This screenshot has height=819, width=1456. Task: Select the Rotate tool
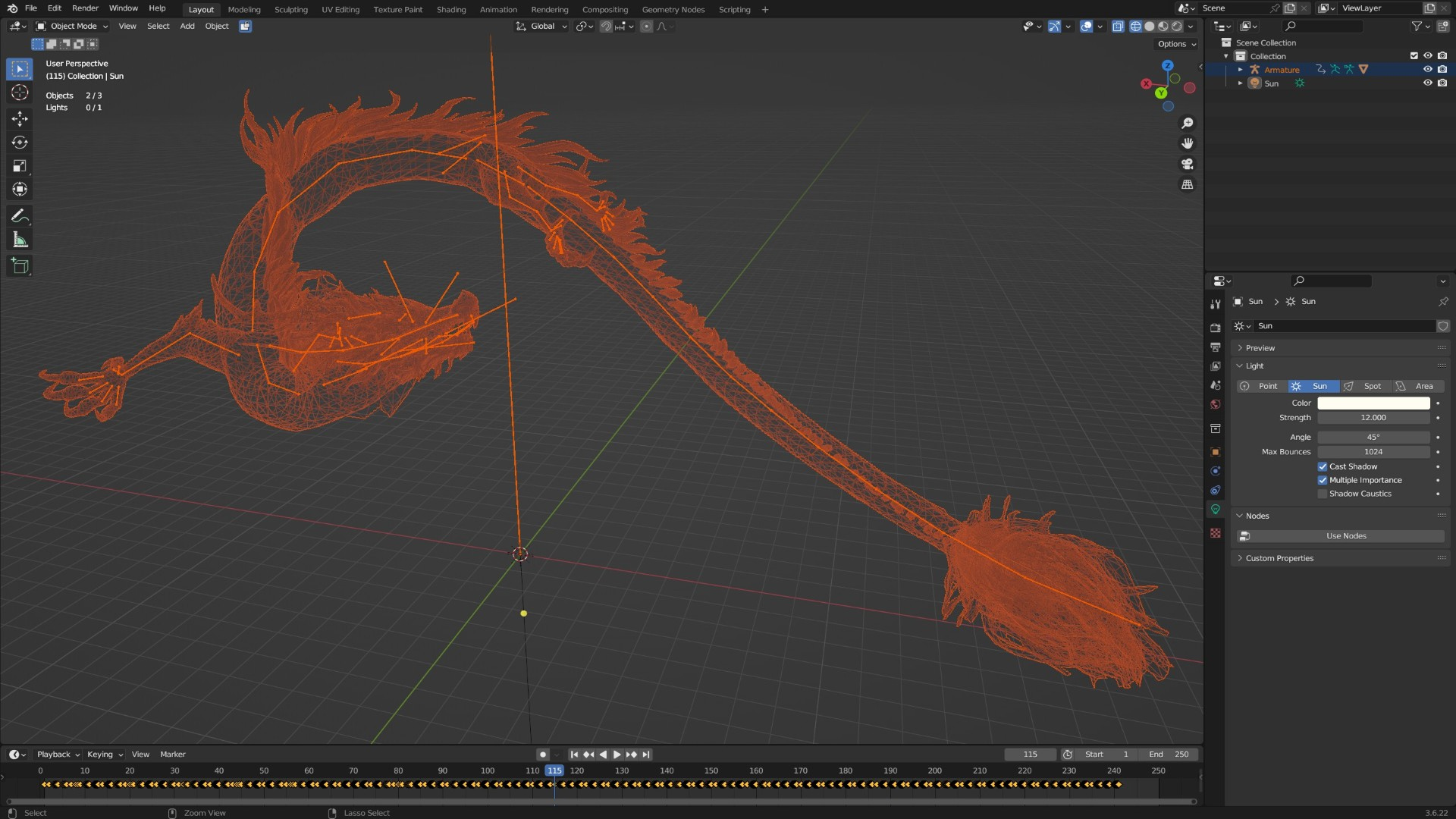click(20, 142)
